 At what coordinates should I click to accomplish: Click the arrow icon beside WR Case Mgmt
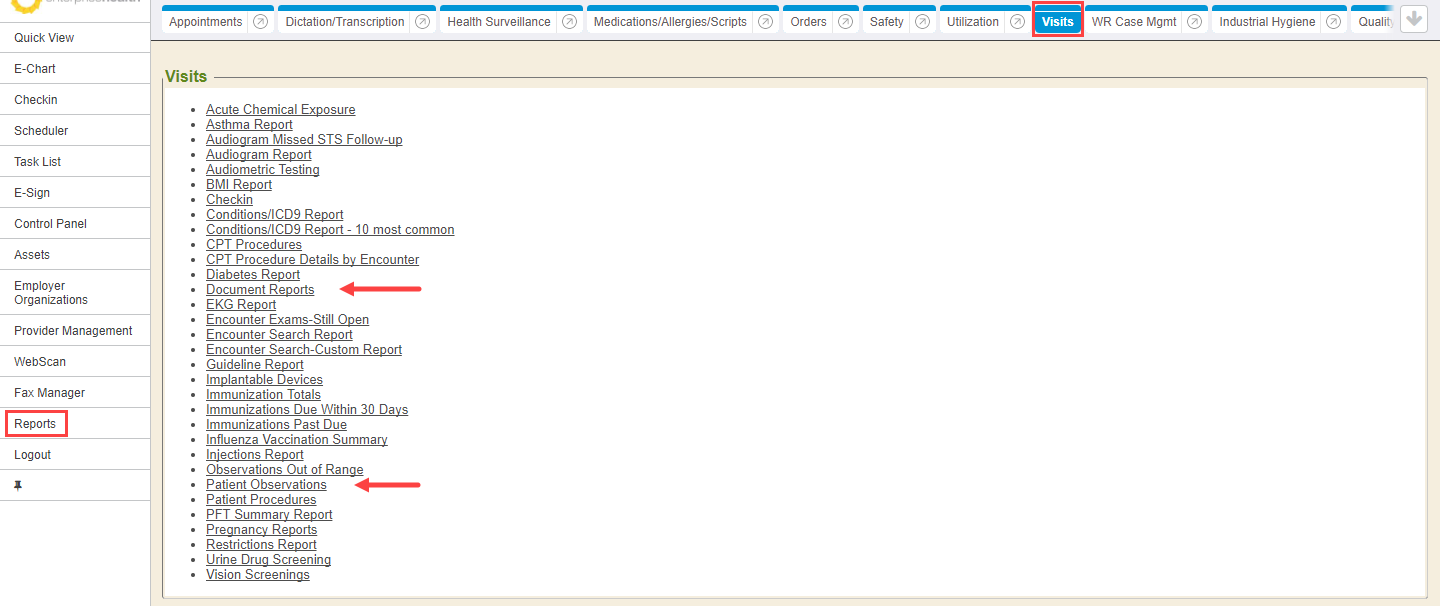pos(1194,22)
